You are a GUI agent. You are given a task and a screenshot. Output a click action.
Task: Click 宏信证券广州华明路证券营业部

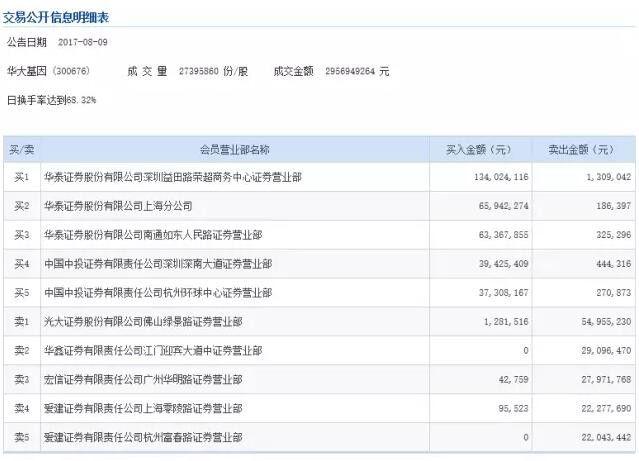click(143, 379)
